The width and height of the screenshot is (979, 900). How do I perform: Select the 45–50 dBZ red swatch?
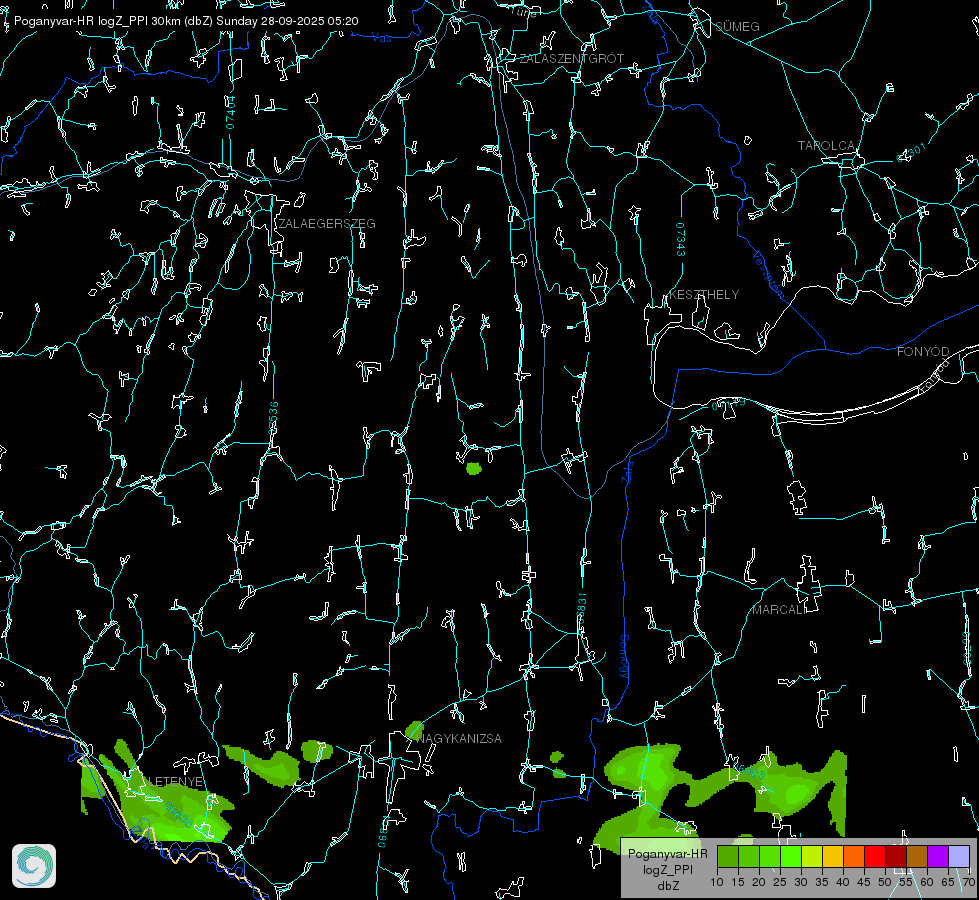(x=875, y=856)
